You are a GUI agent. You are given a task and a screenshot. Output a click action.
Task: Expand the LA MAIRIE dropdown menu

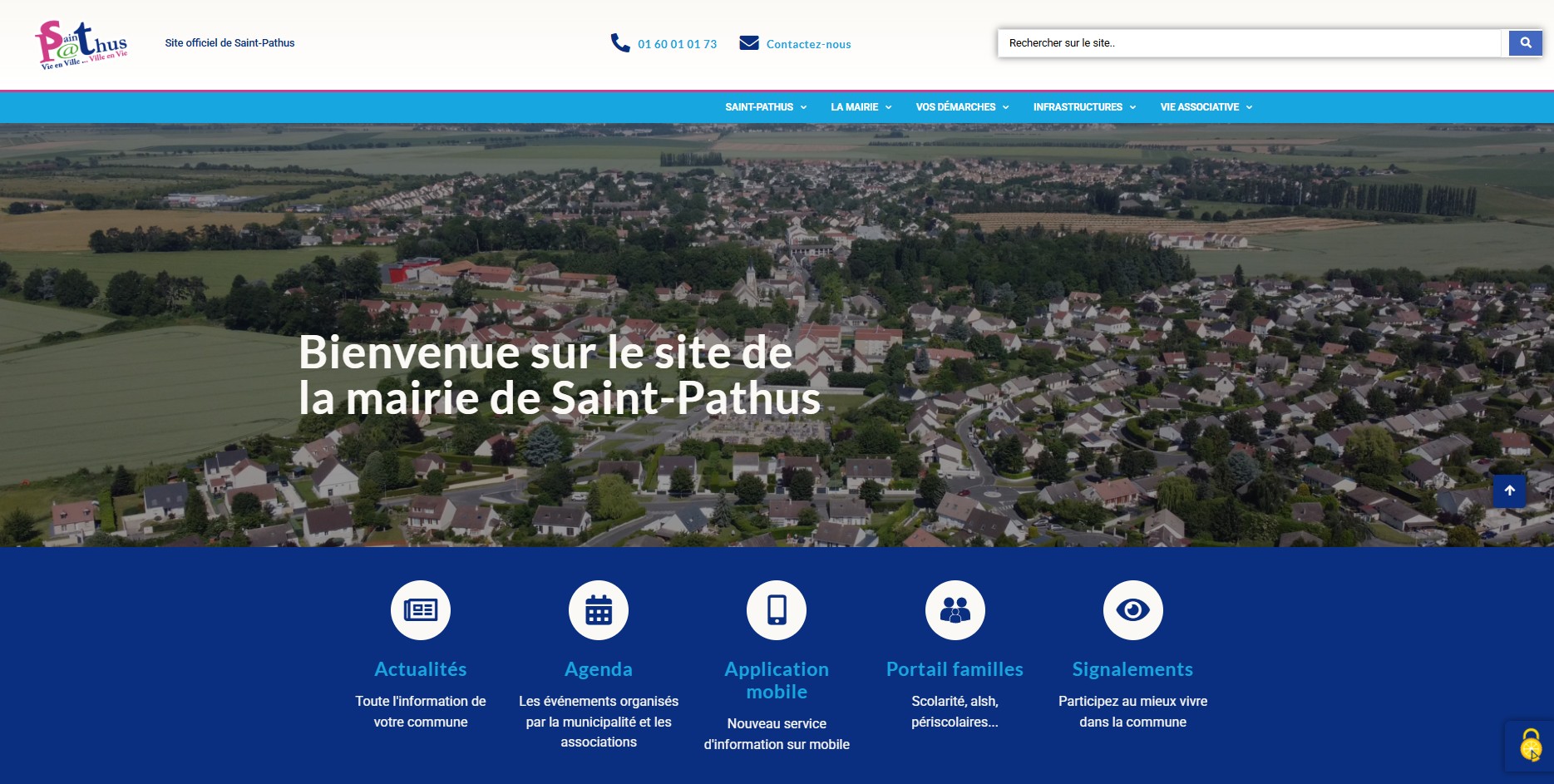[x=861, y=107]
